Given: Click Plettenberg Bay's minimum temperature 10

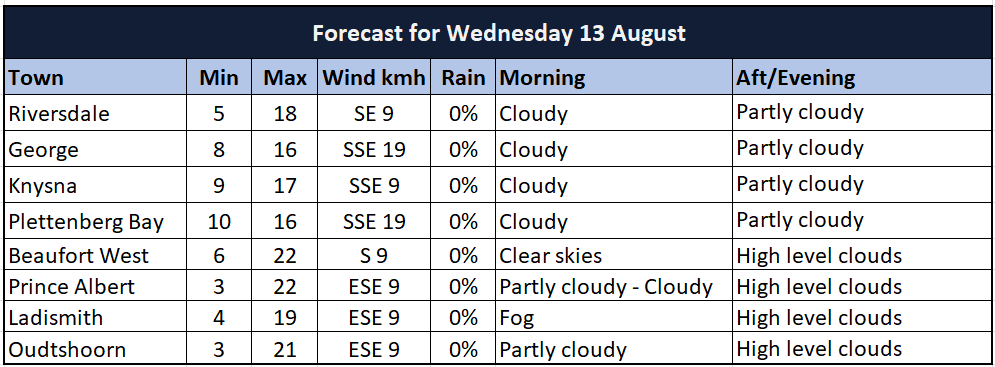Looking at the screenshot, I should click(x=219, y=222).
